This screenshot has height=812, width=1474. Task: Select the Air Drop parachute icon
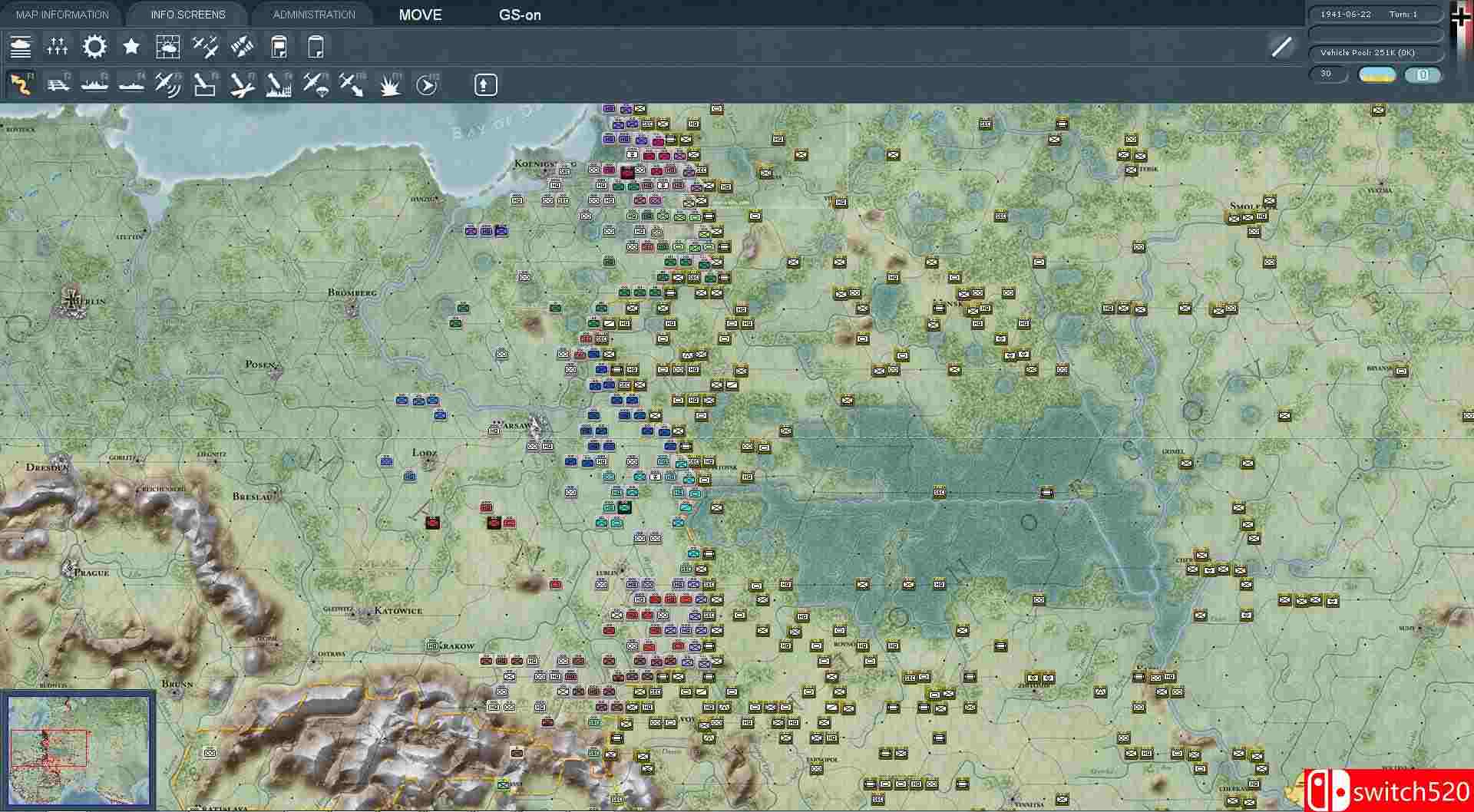pyautogui.click(x=315, y=85)
